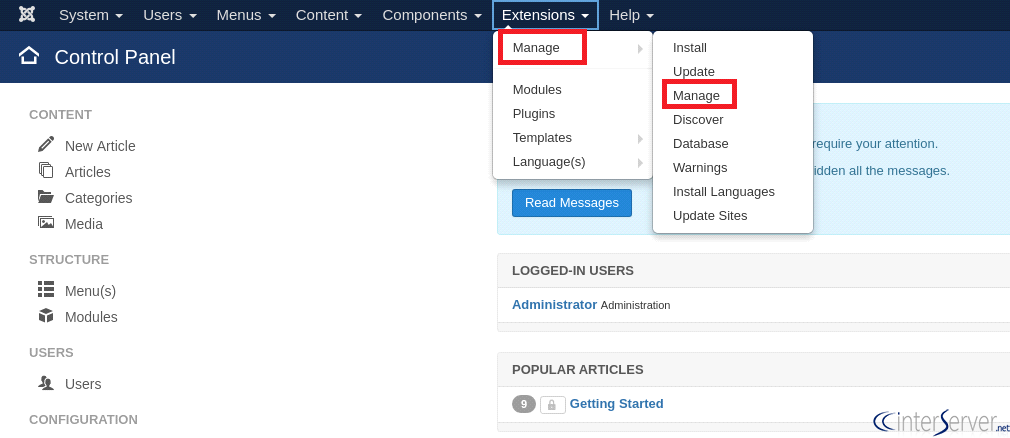Click the CONTENT sidebar heading
Viewport: 1010px width, 438px height.
61,115
